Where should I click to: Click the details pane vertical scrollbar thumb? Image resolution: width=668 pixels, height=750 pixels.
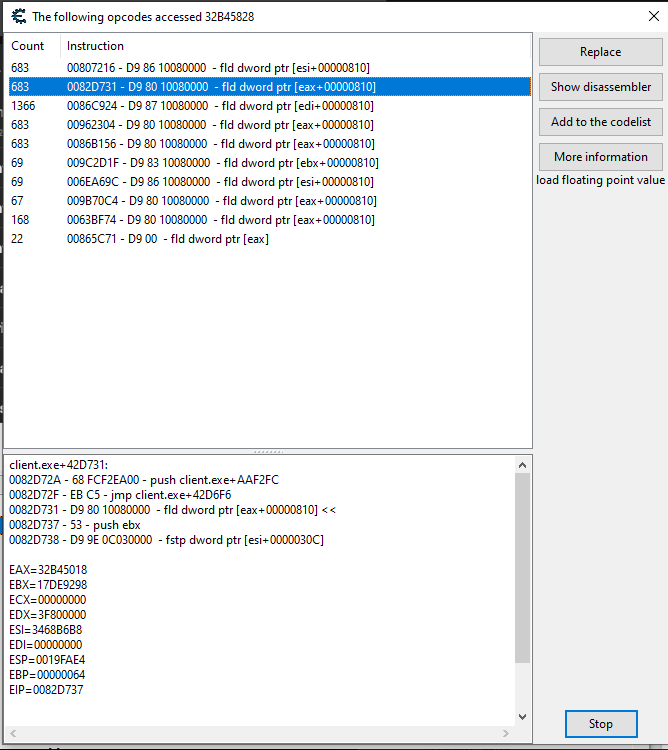coord(523,568)
